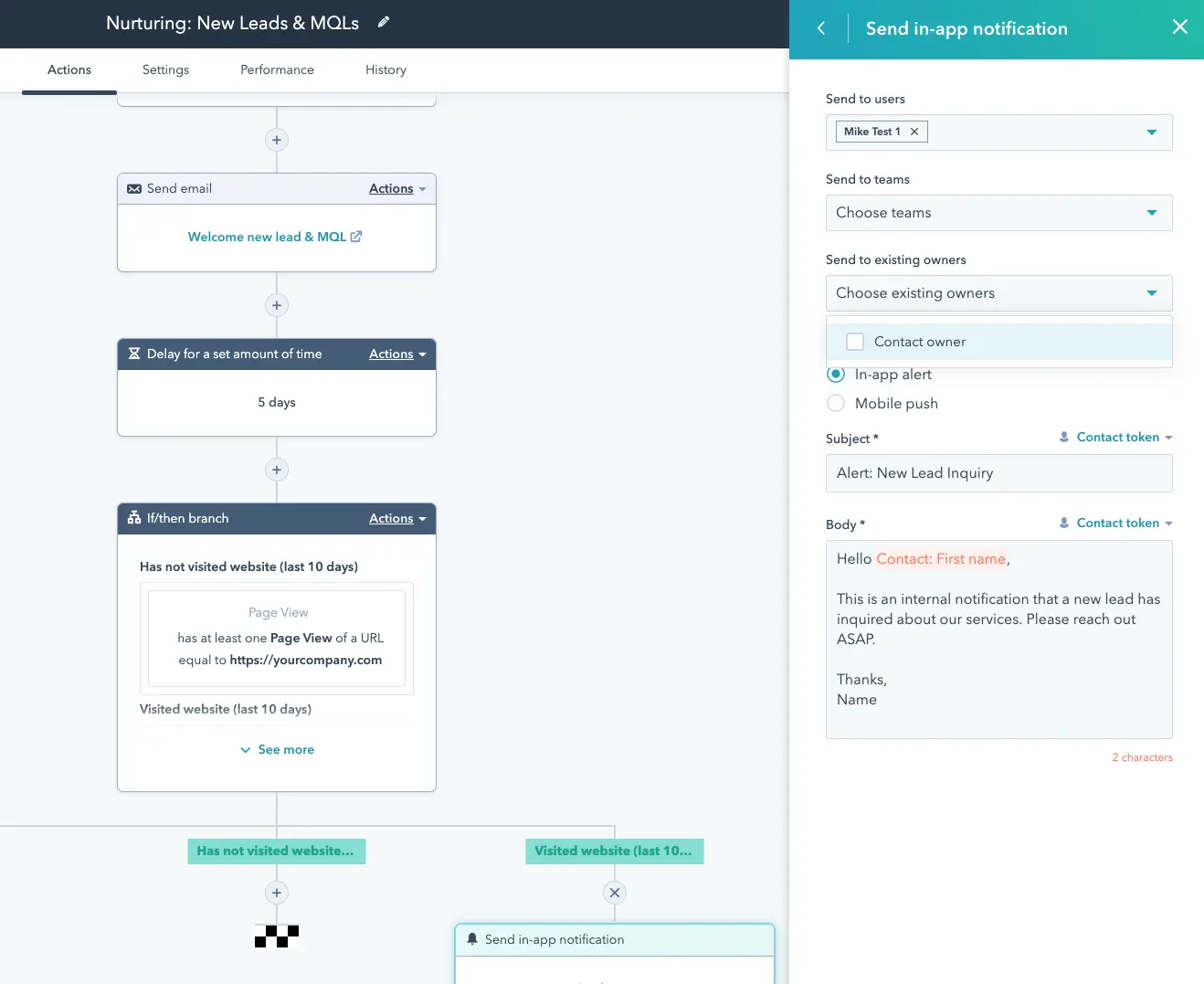Select the In-app alert radio button
The image size is (1204, 984).
(836, 374)
